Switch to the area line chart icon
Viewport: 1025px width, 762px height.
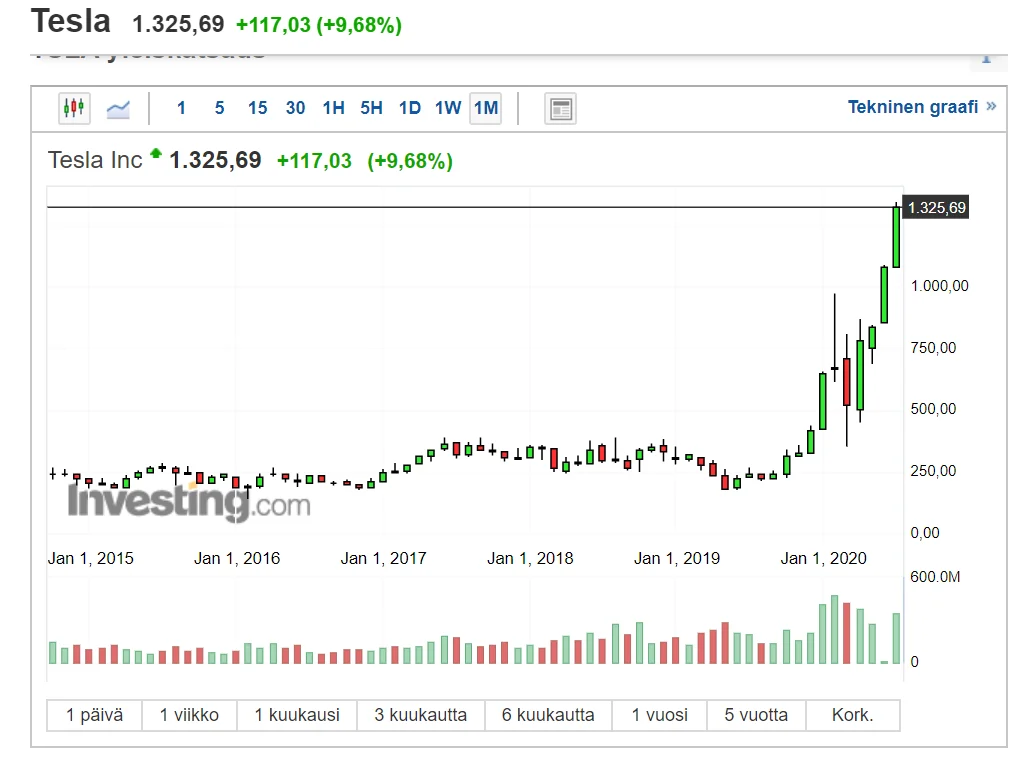tap(118, 108)
